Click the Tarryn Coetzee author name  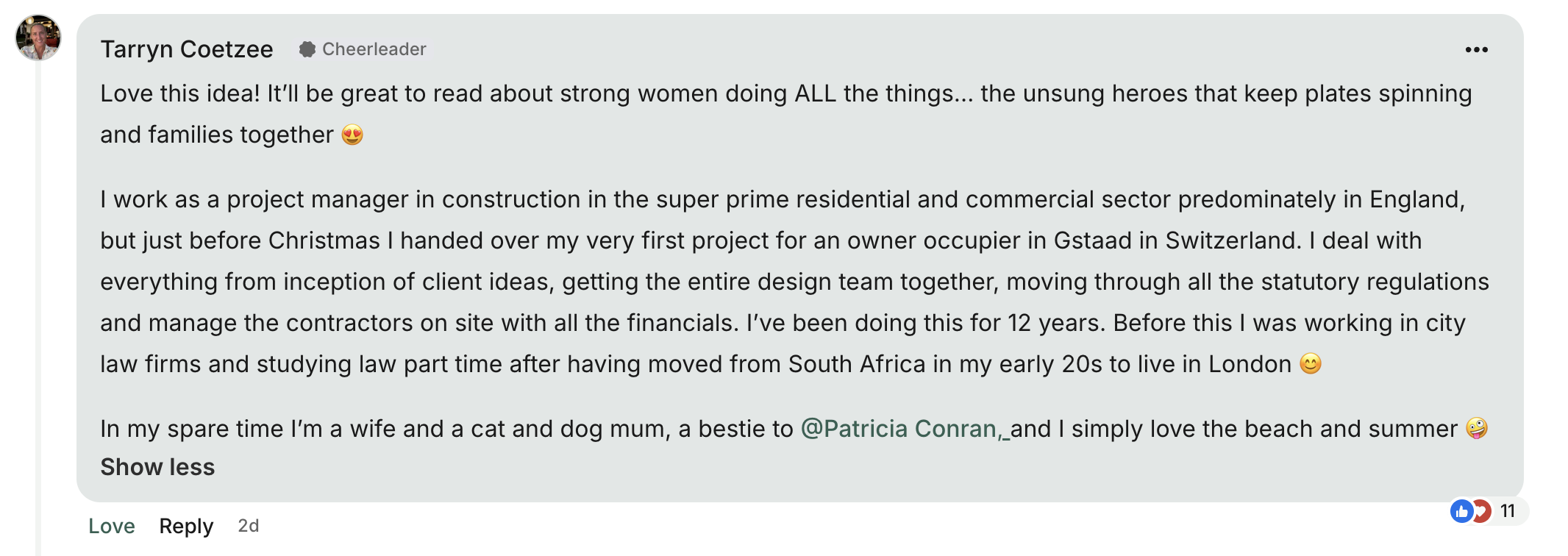187,49
